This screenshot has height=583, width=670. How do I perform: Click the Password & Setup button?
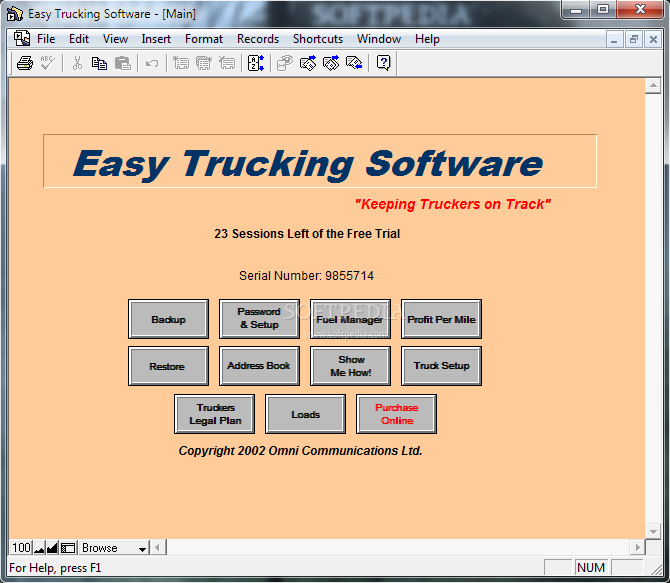(259, 319)
